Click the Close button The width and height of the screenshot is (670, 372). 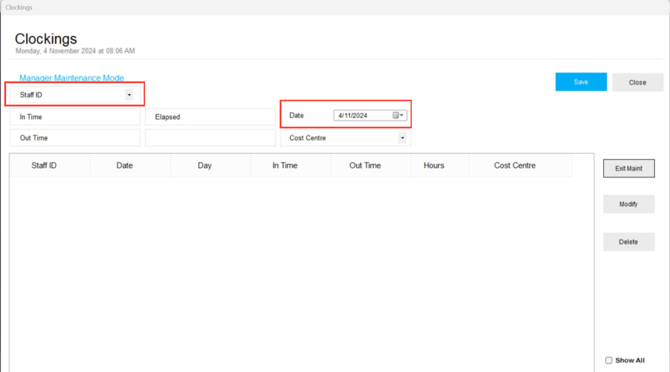tap(637, 82)
